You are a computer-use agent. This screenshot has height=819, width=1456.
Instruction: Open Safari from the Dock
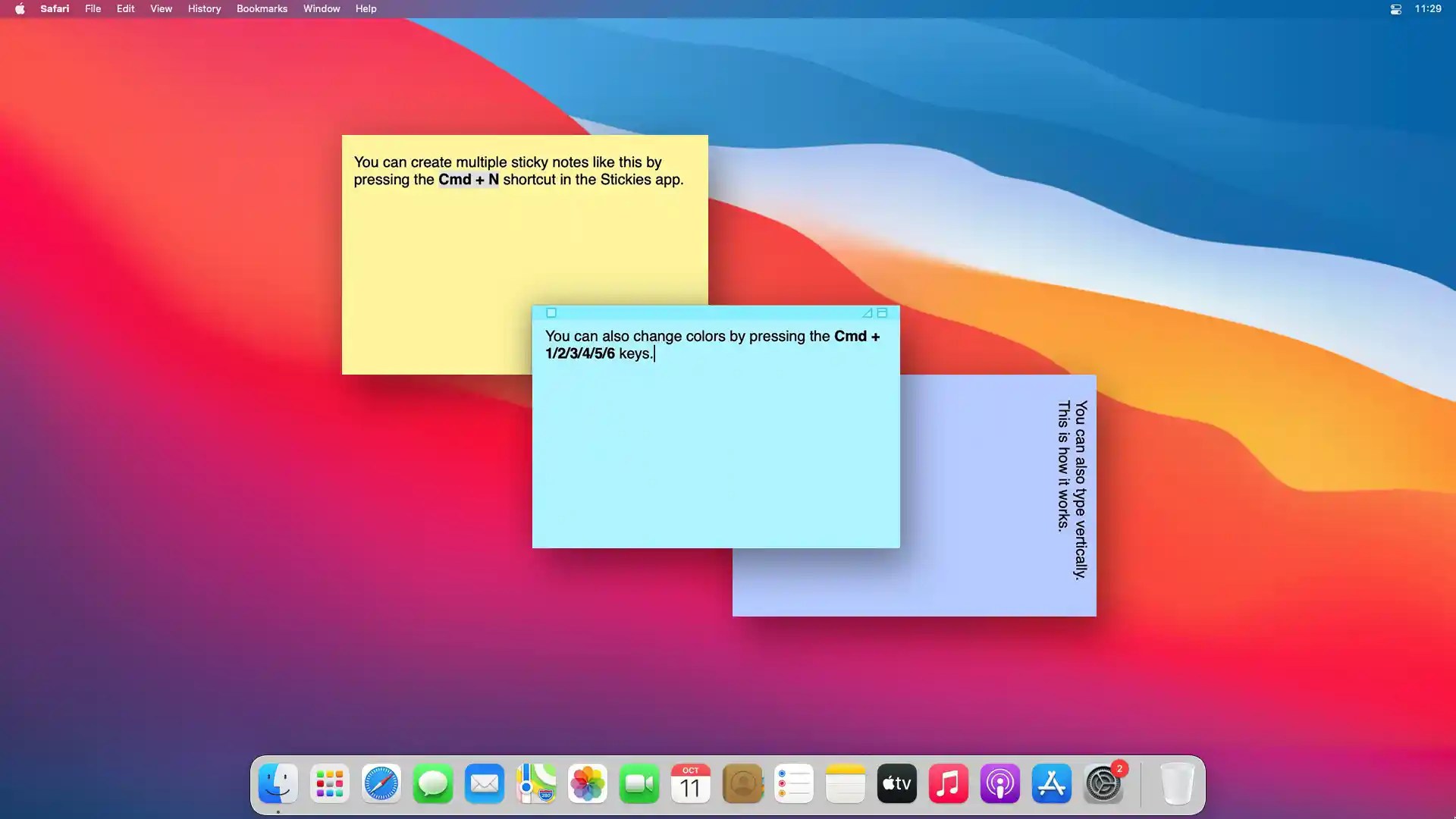[381, 783]
